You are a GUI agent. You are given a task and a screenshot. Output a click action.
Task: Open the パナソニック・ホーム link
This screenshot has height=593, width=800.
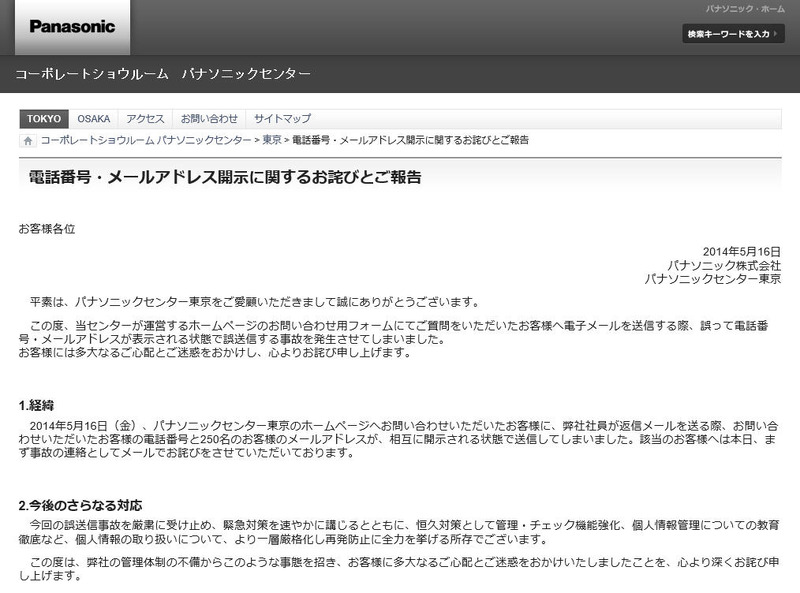(745, 9)
